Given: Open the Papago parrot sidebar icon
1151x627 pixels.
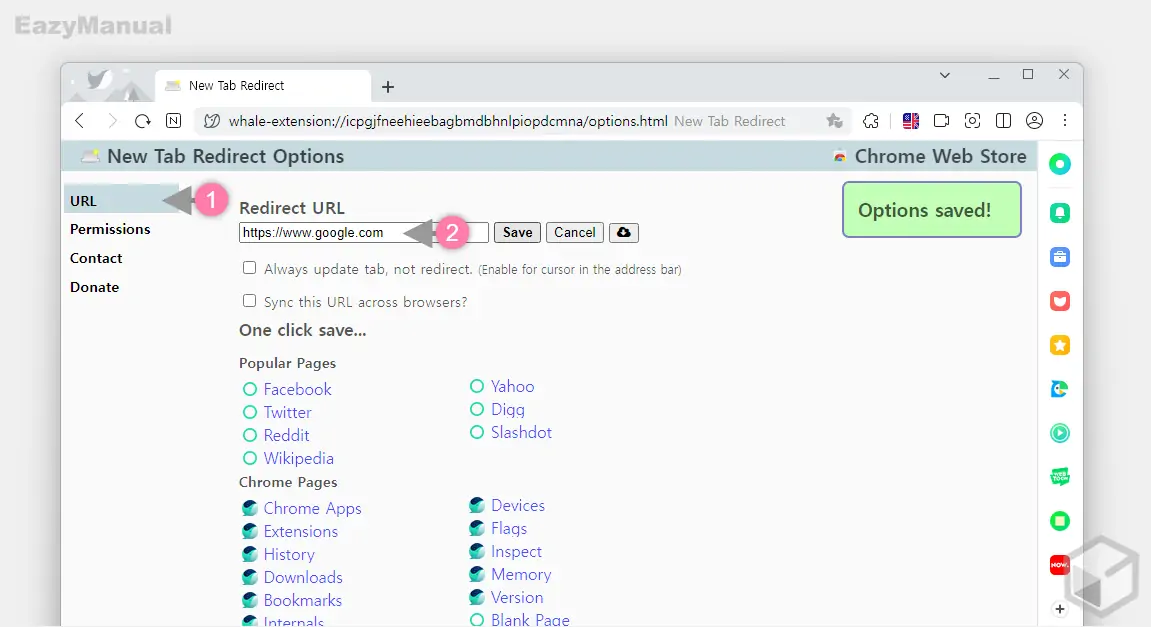Looking at the screenshot, I should (1060, 389).
